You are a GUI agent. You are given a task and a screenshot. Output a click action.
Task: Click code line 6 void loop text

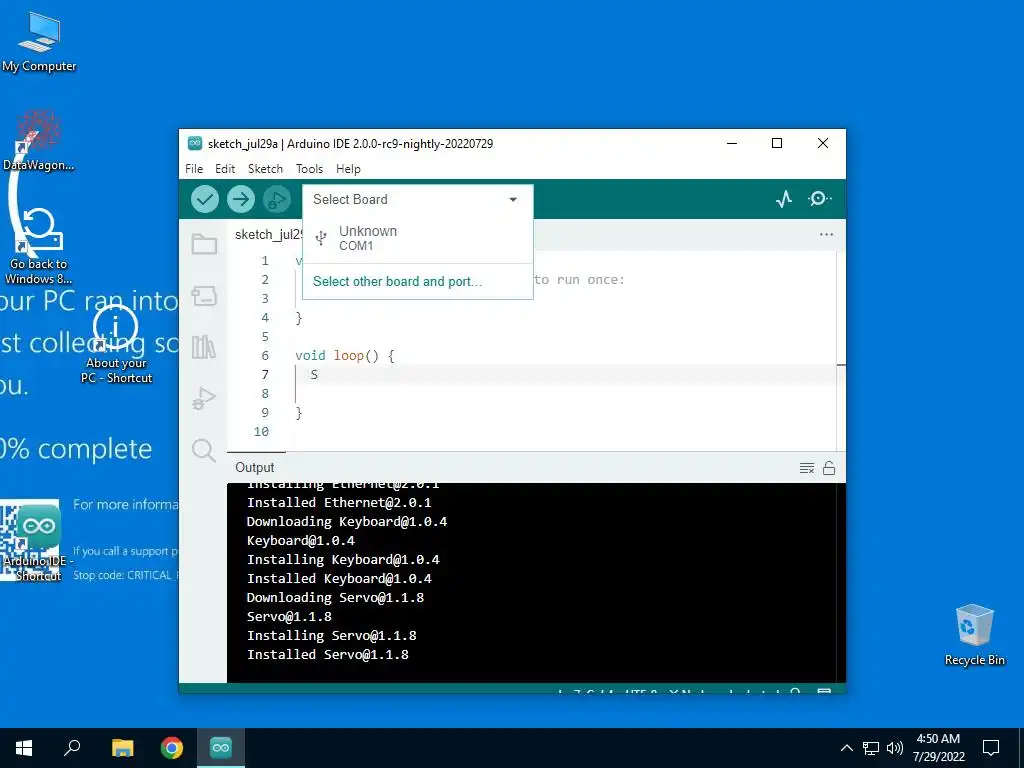(344, 355)
